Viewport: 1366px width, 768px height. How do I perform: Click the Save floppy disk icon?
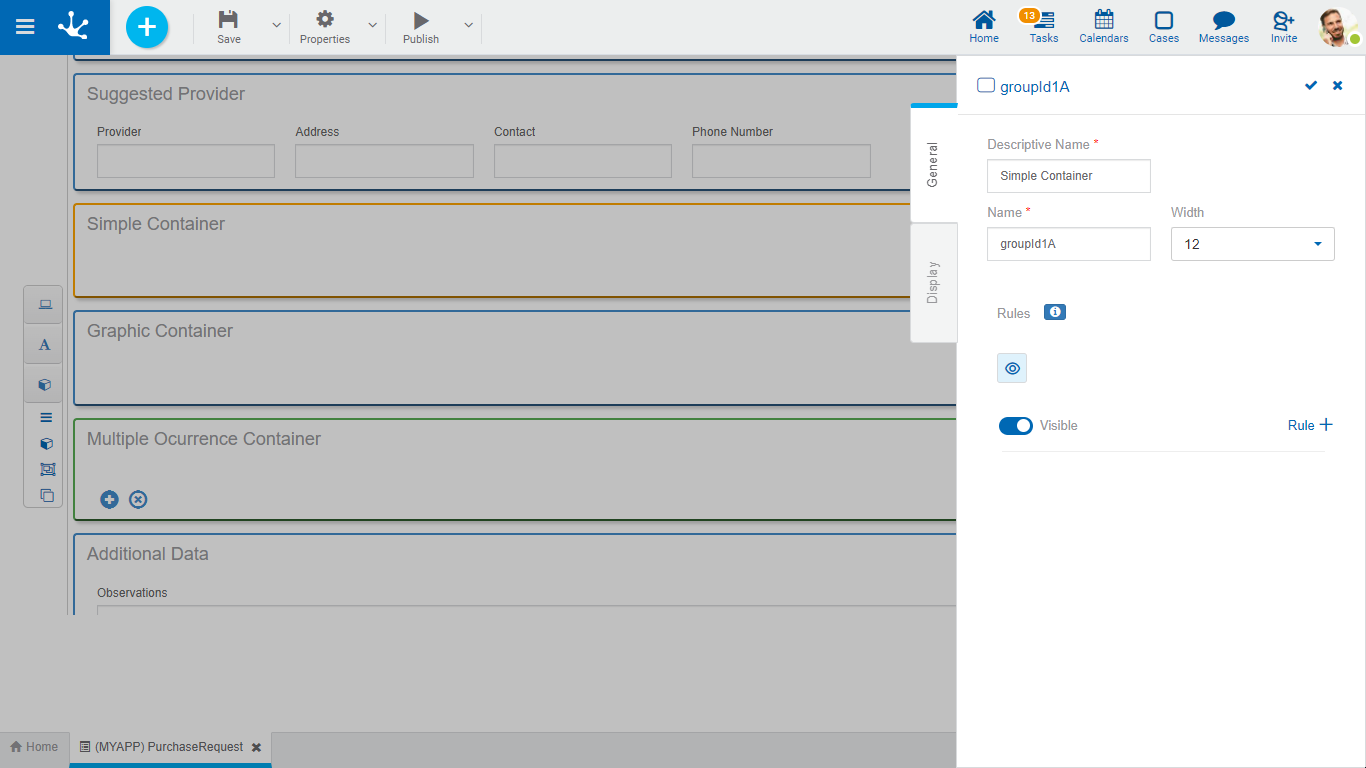pyautogui.click(x=229, y=20)
